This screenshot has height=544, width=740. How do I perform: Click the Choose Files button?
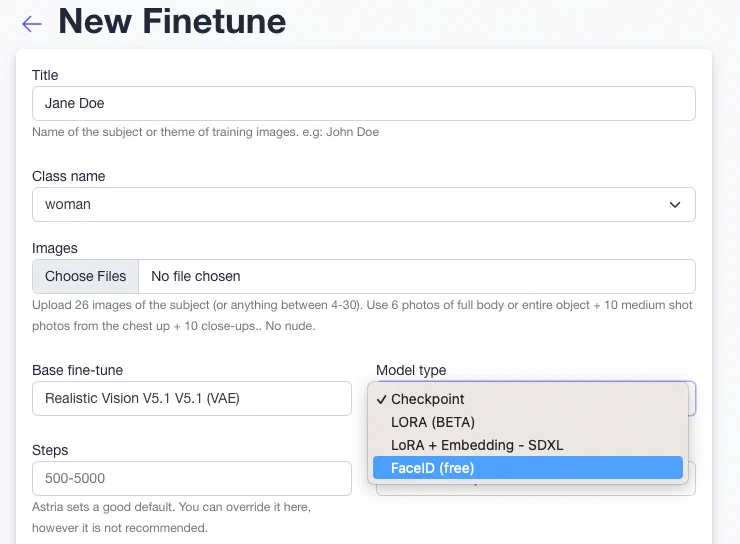pos(85,276)
